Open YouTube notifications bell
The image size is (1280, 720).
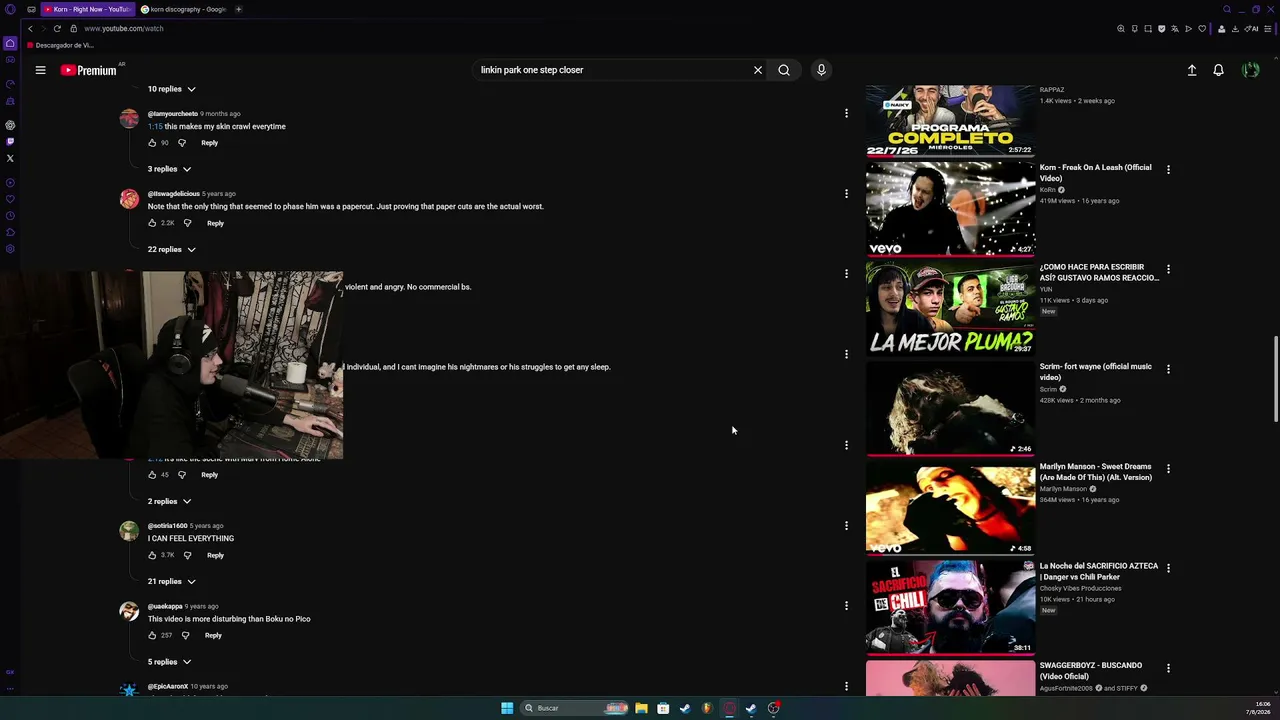tap(1218, 70)
